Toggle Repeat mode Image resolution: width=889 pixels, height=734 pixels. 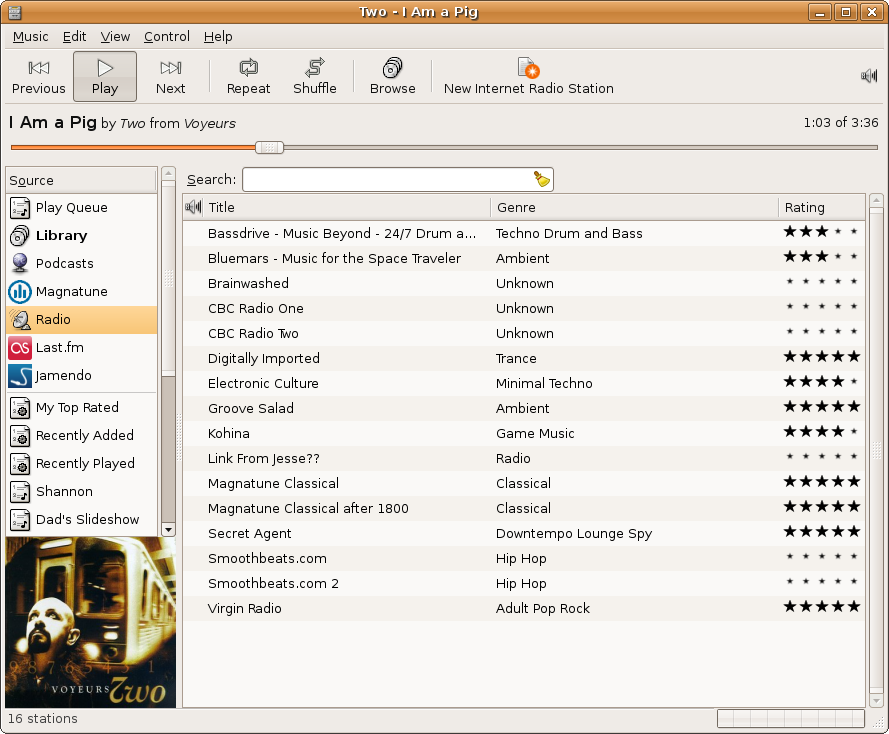248,77
